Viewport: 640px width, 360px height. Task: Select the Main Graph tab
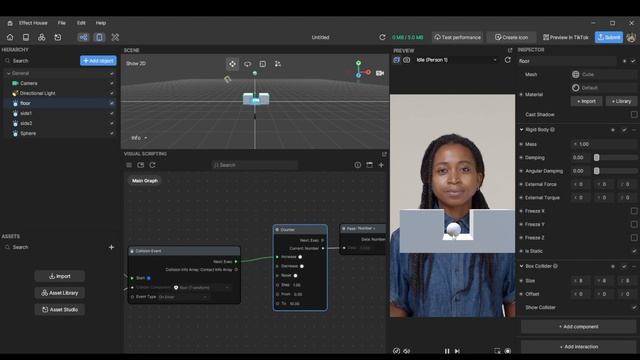coord(144,180)
